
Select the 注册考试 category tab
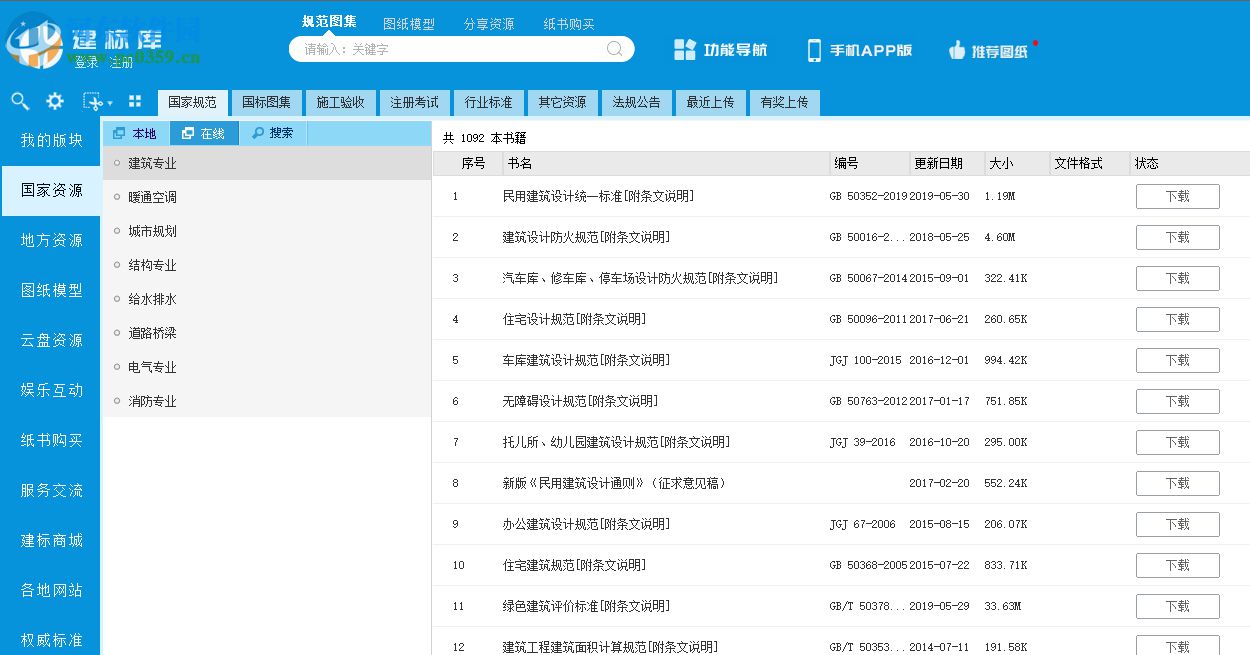pyautogui.click(x=414, y=102)
